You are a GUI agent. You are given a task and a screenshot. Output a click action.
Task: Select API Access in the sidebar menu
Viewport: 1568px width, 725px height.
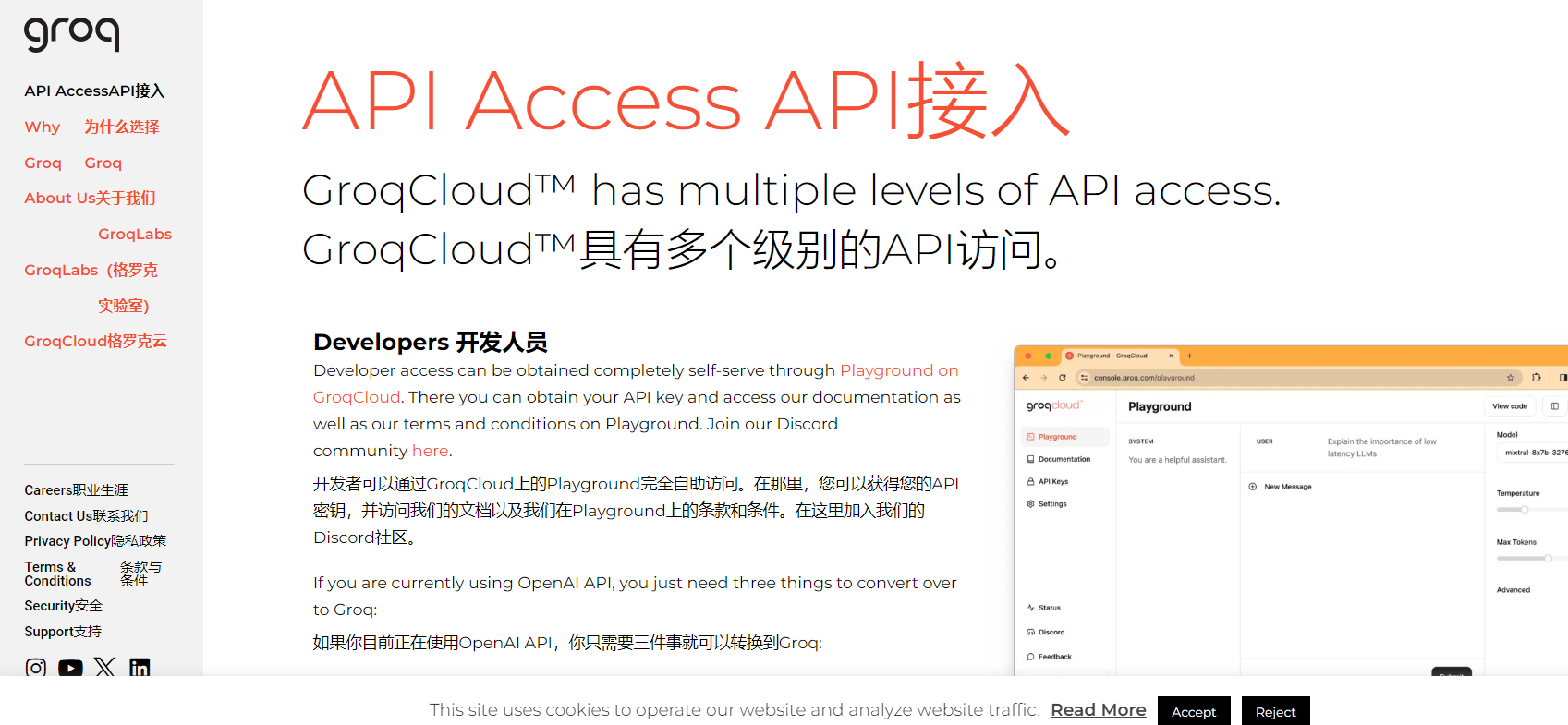coord(94,91)
